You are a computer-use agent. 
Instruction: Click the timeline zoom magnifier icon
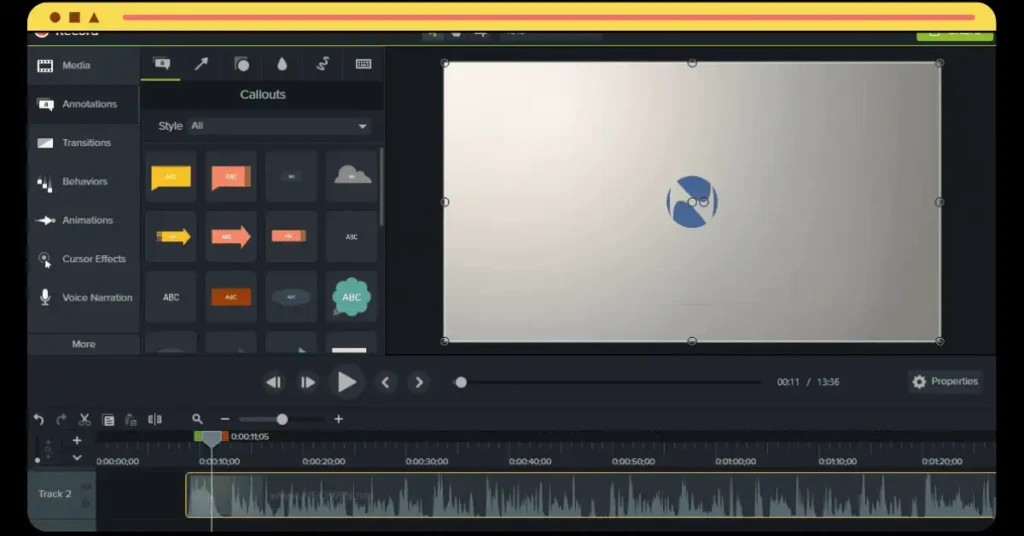(197, 419)
